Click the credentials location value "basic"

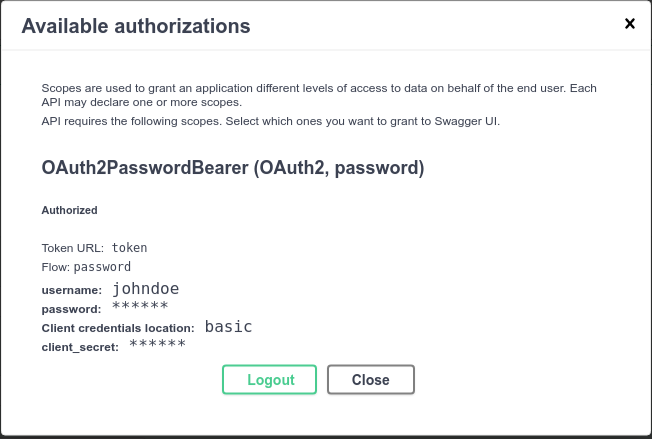[228, 327]
